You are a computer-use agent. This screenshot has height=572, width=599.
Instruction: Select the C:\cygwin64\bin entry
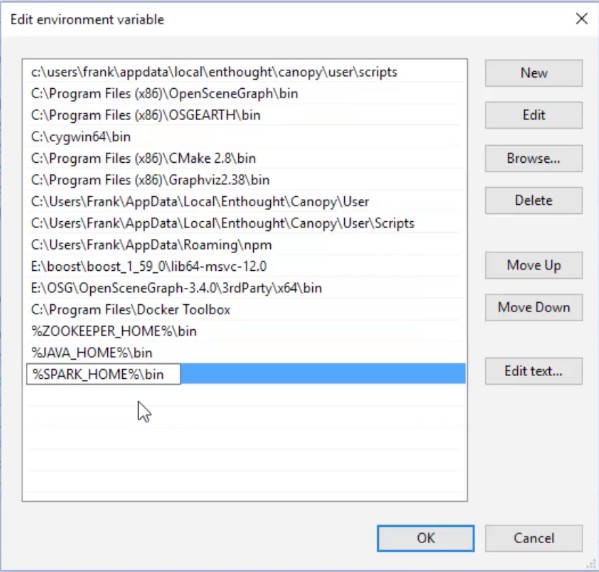244,137
